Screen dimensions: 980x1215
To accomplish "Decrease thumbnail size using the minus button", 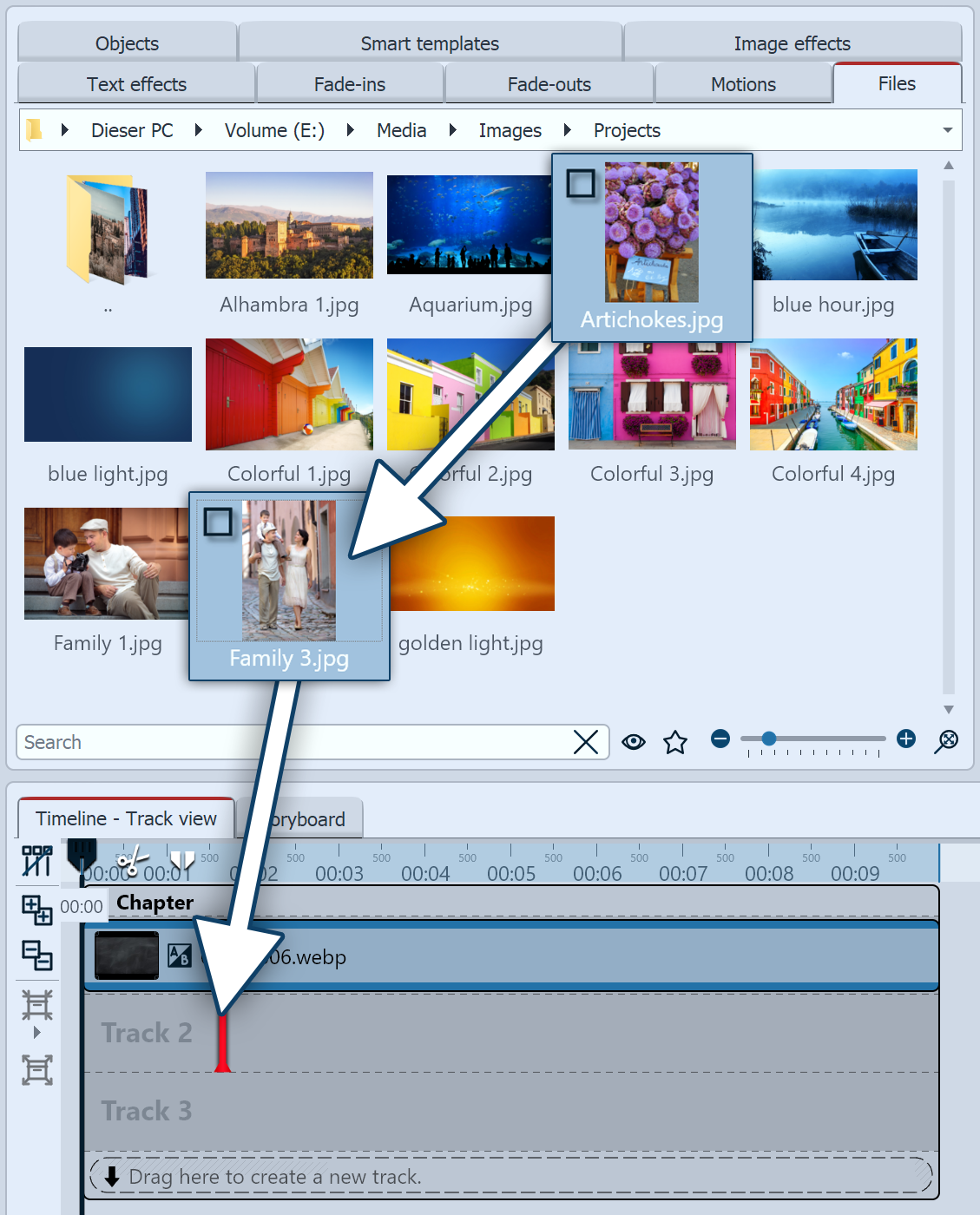I will 720,739.
